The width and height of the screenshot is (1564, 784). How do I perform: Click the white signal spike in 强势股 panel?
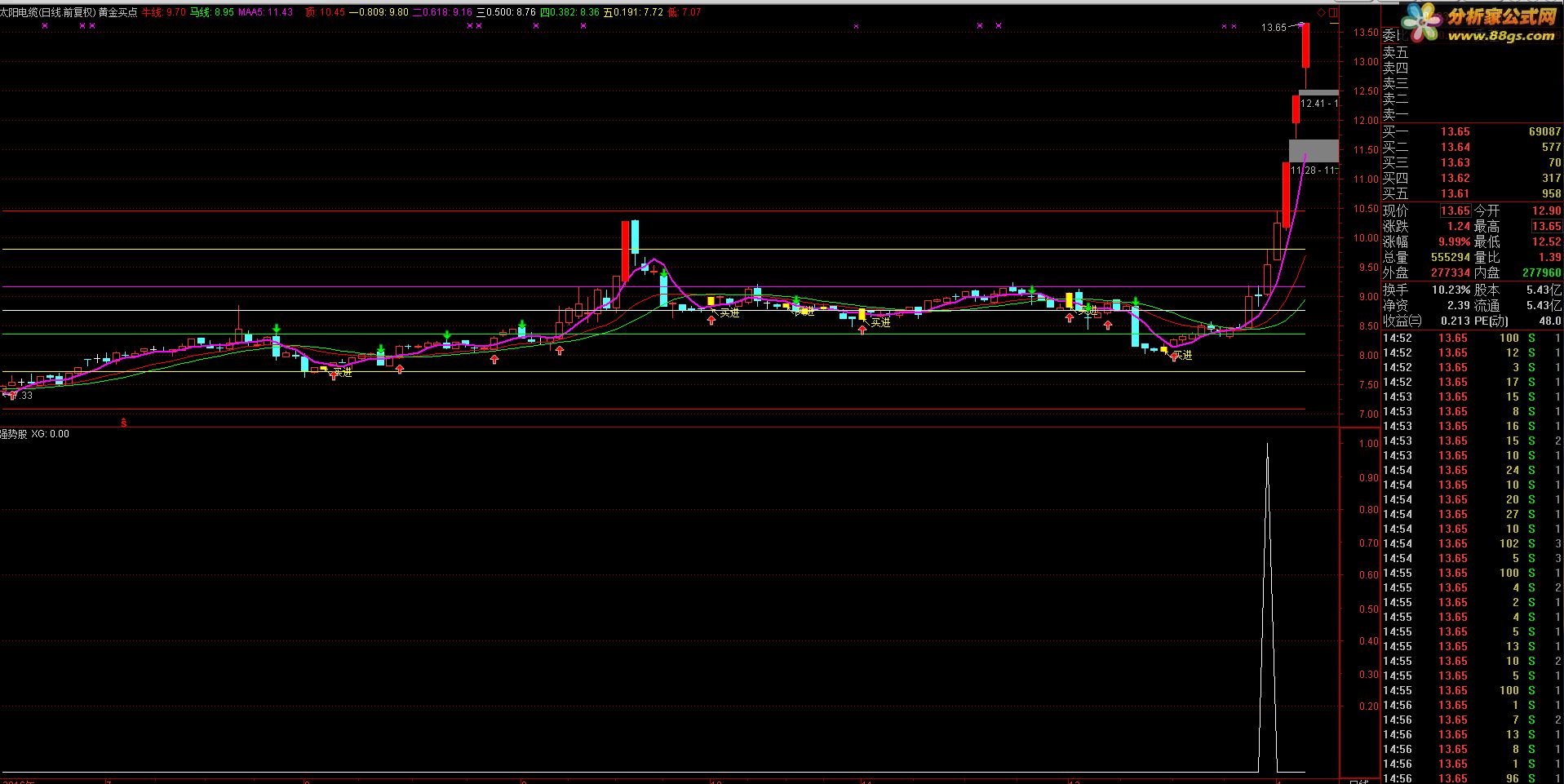click(1267, 608)
